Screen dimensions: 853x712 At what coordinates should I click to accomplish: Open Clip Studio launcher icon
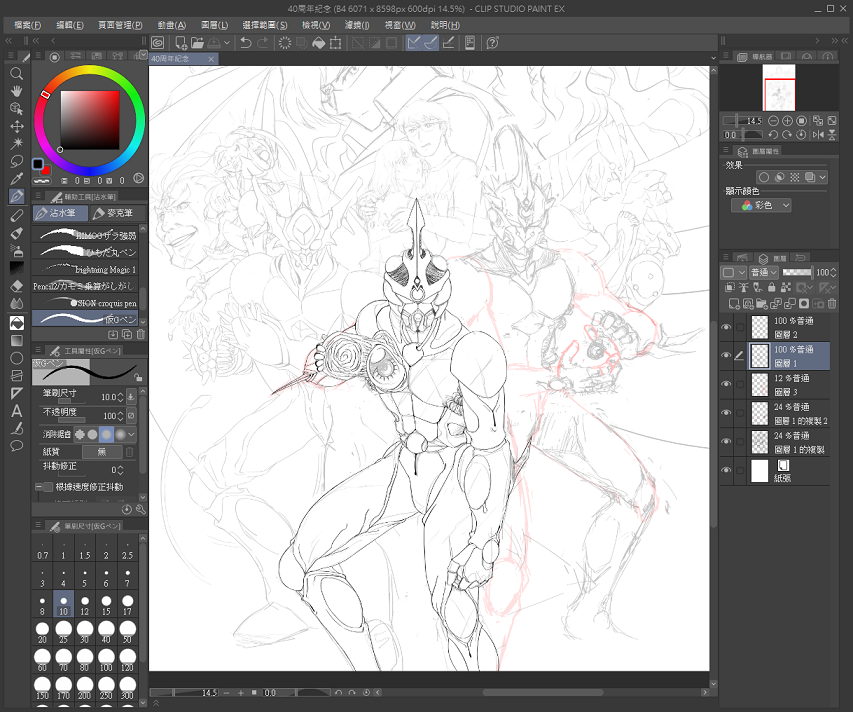click(x=158, y=42)
